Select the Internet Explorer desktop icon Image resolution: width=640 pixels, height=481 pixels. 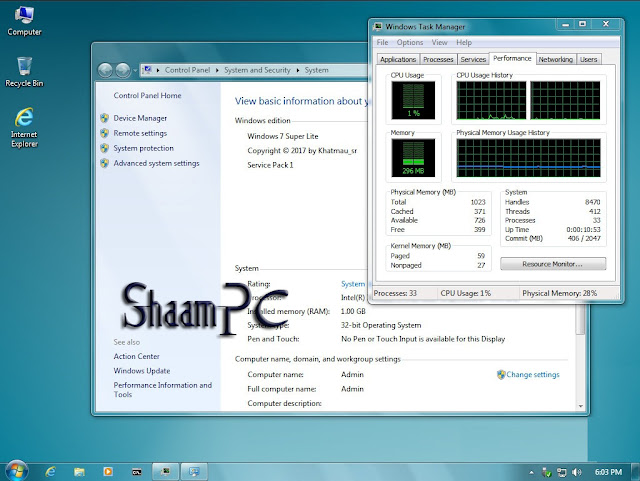coord(24,127)
